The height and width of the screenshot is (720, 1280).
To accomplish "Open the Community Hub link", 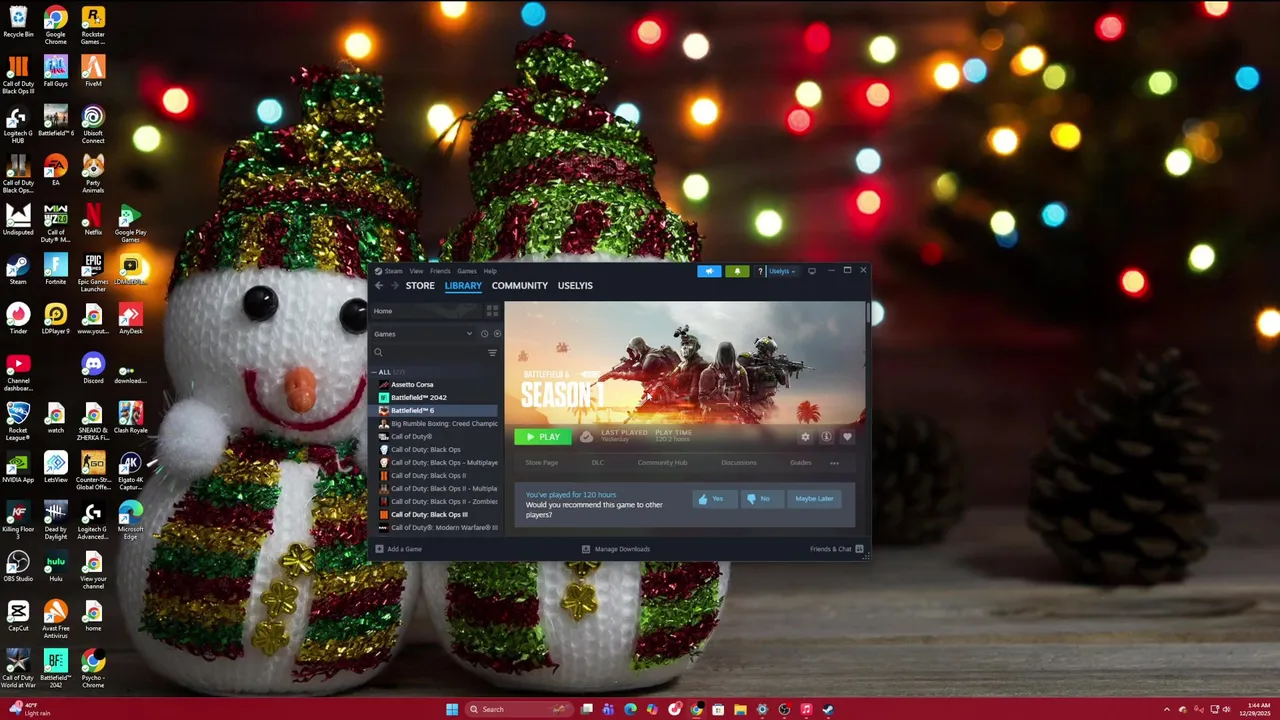I will [x=662, y=463].
